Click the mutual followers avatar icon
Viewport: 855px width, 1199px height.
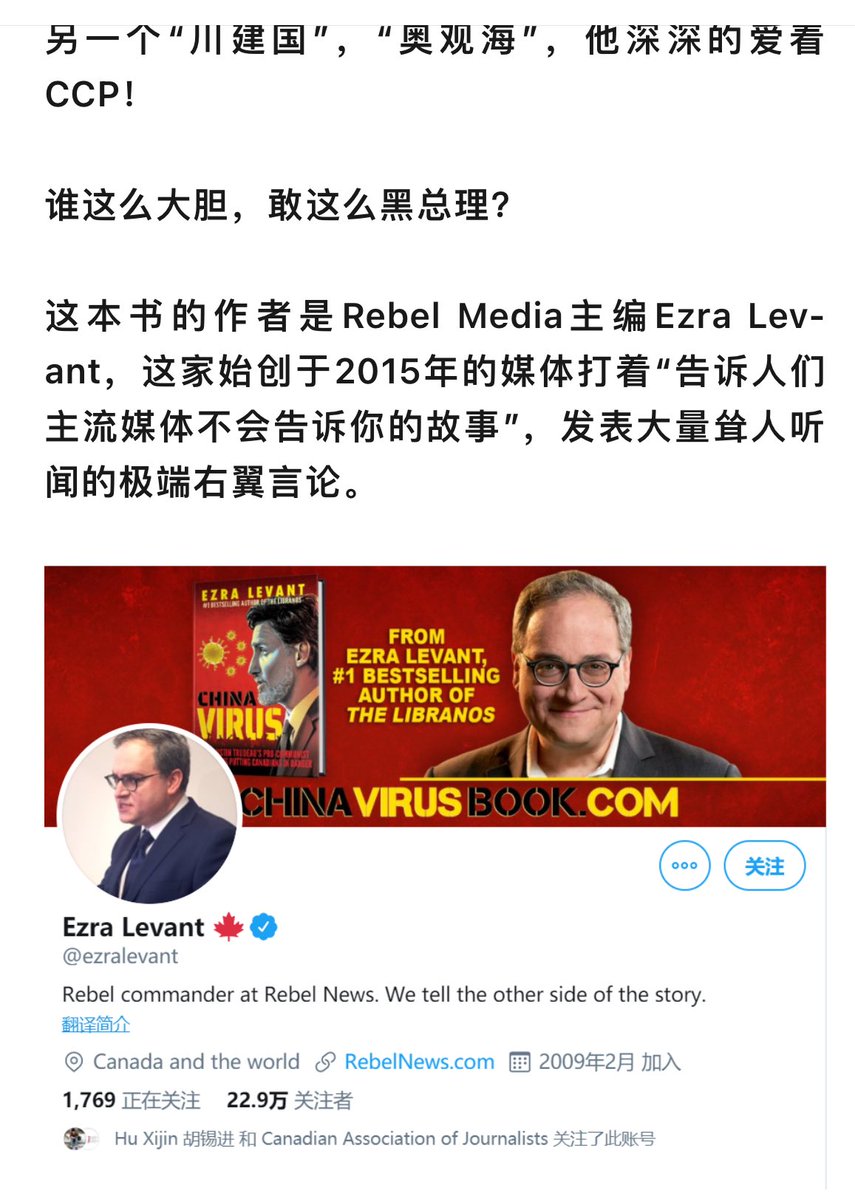(x=80, y=1139)
